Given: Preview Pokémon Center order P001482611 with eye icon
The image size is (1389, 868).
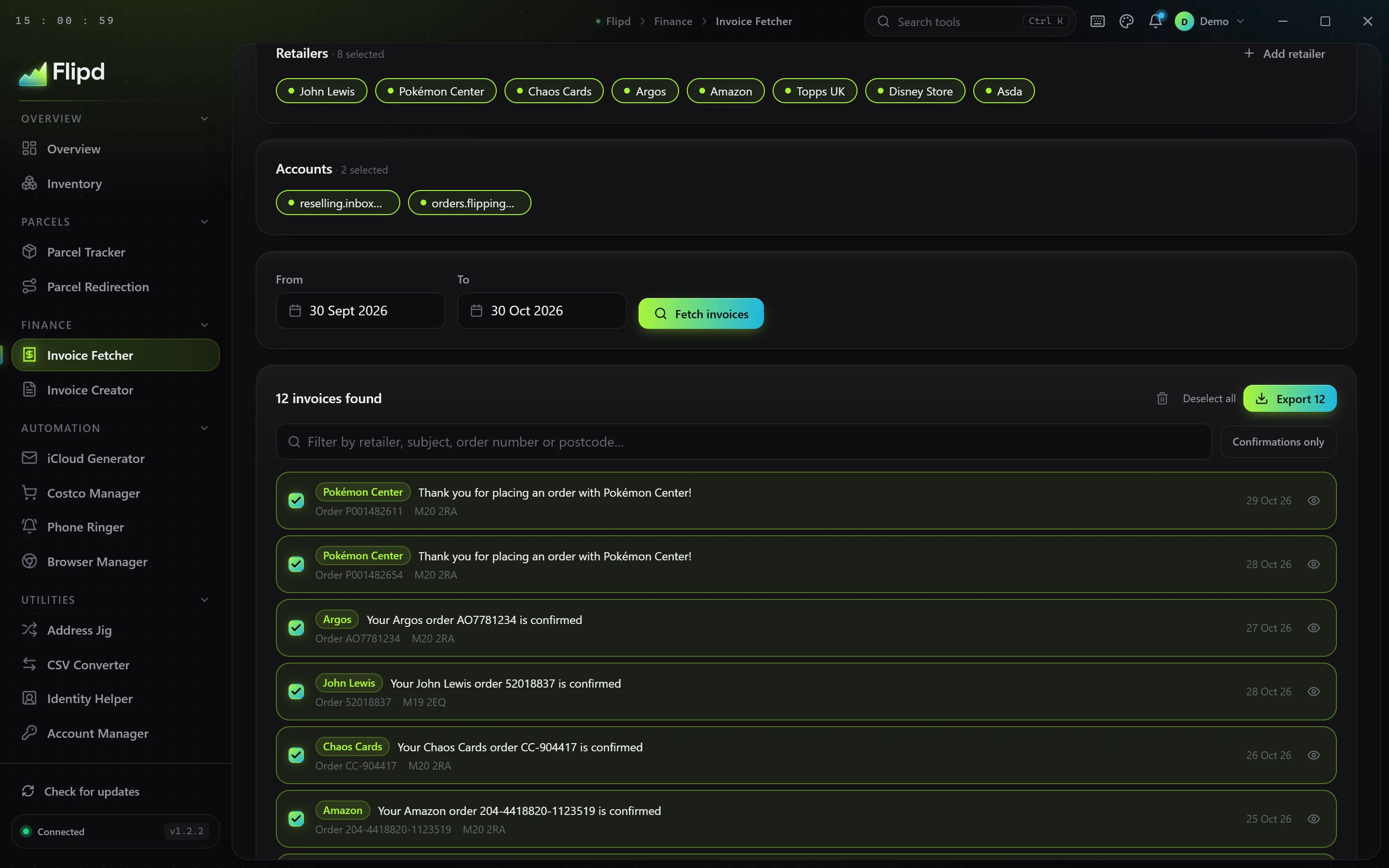Looking at the screenshot, I should tap(1313, 501).
